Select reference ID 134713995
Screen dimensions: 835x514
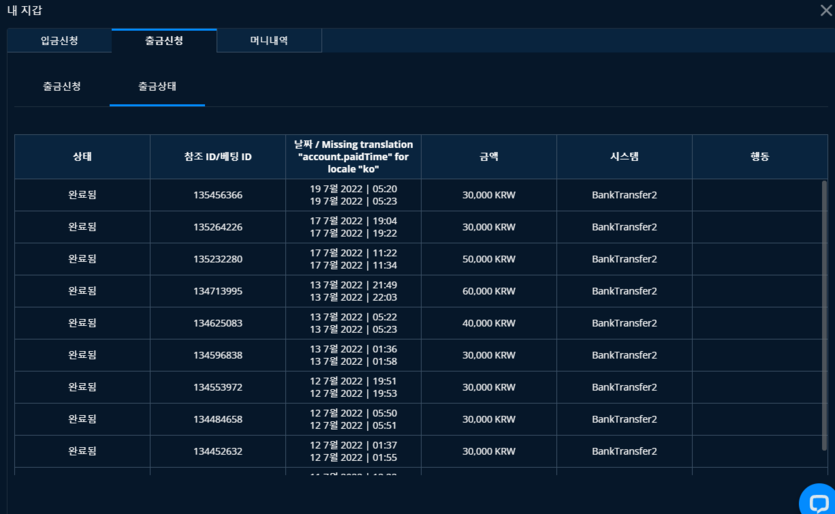[218, 291]
